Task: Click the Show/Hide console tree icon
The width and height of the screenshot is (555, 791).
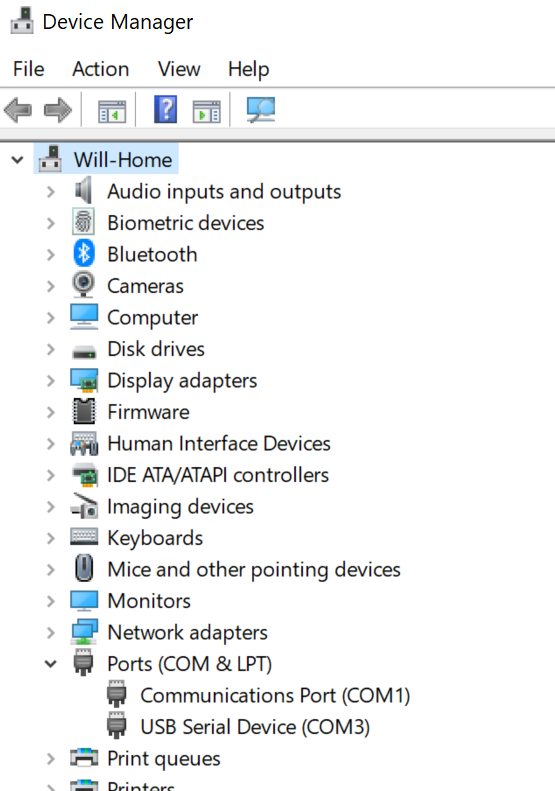Action: (x=112, y=111)
